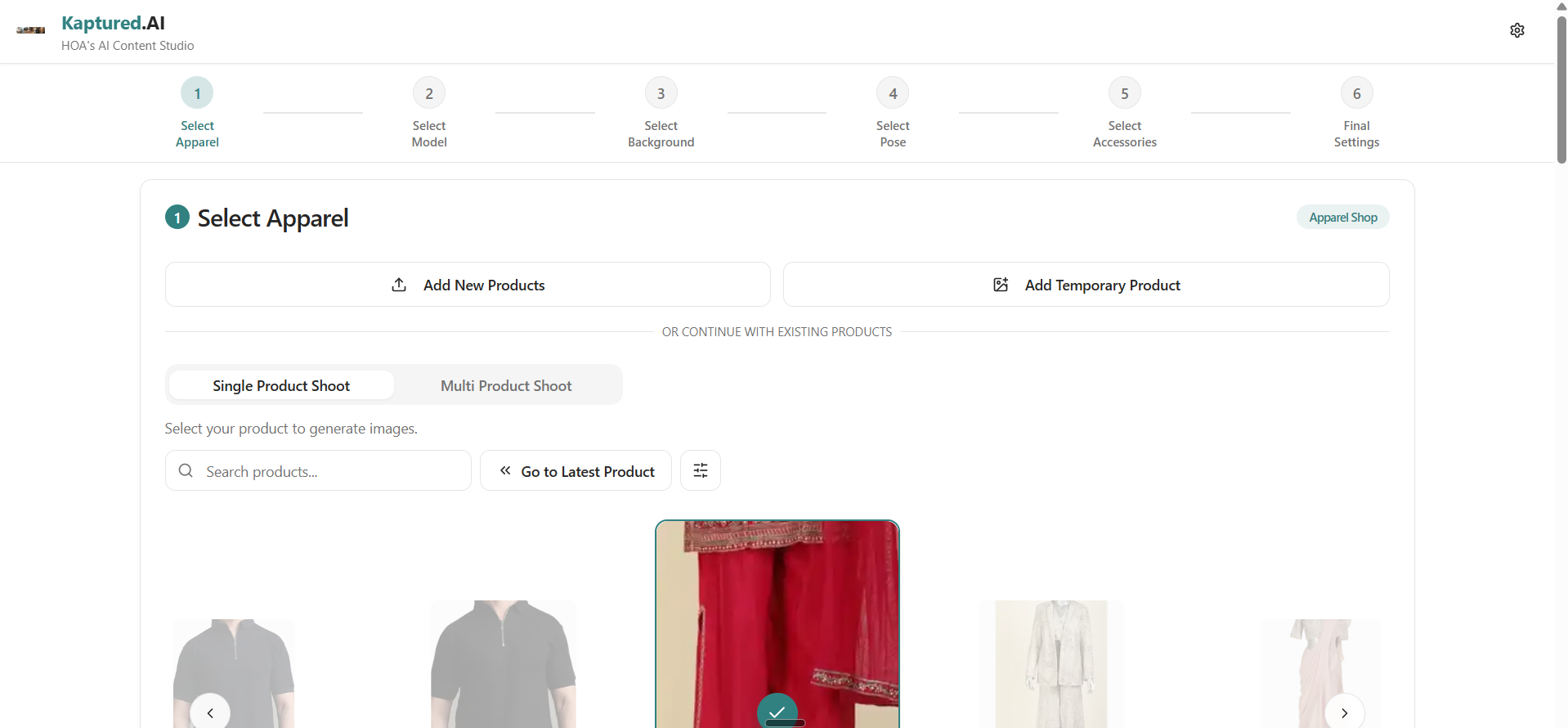Open the product filter options icon

coord(701,470)
